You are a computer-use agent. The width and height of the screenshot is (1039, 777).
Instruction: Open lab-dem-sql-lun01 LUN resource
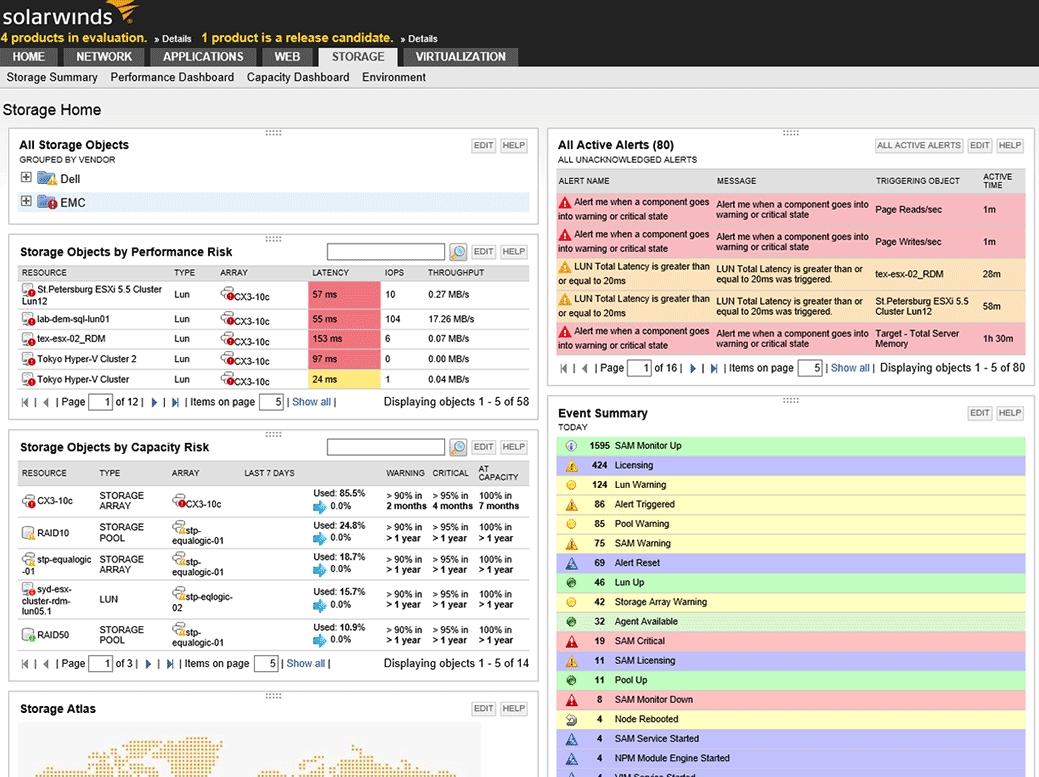click(73, 319)
